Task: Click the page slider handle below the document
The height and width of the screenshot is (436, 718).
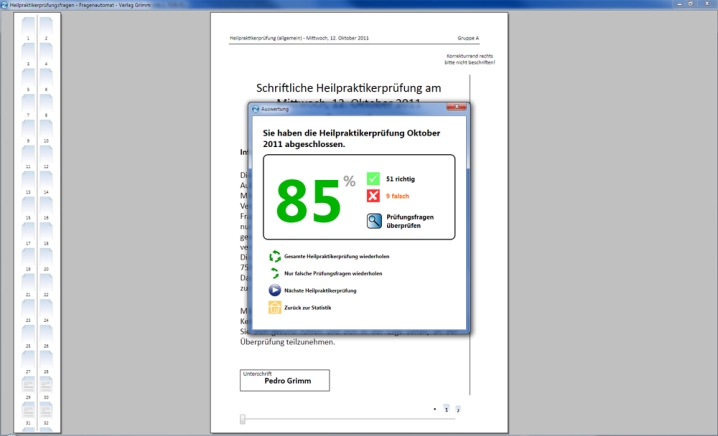Action: [242, 419]
